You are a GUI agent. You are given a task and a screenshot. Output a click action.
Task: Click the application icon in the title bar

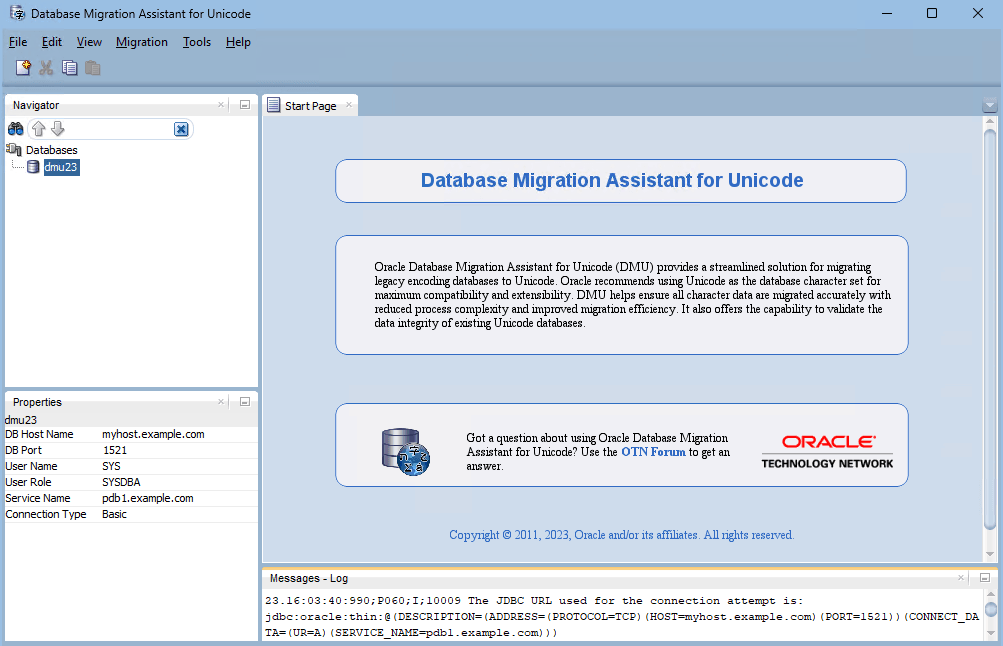(17, 13)
